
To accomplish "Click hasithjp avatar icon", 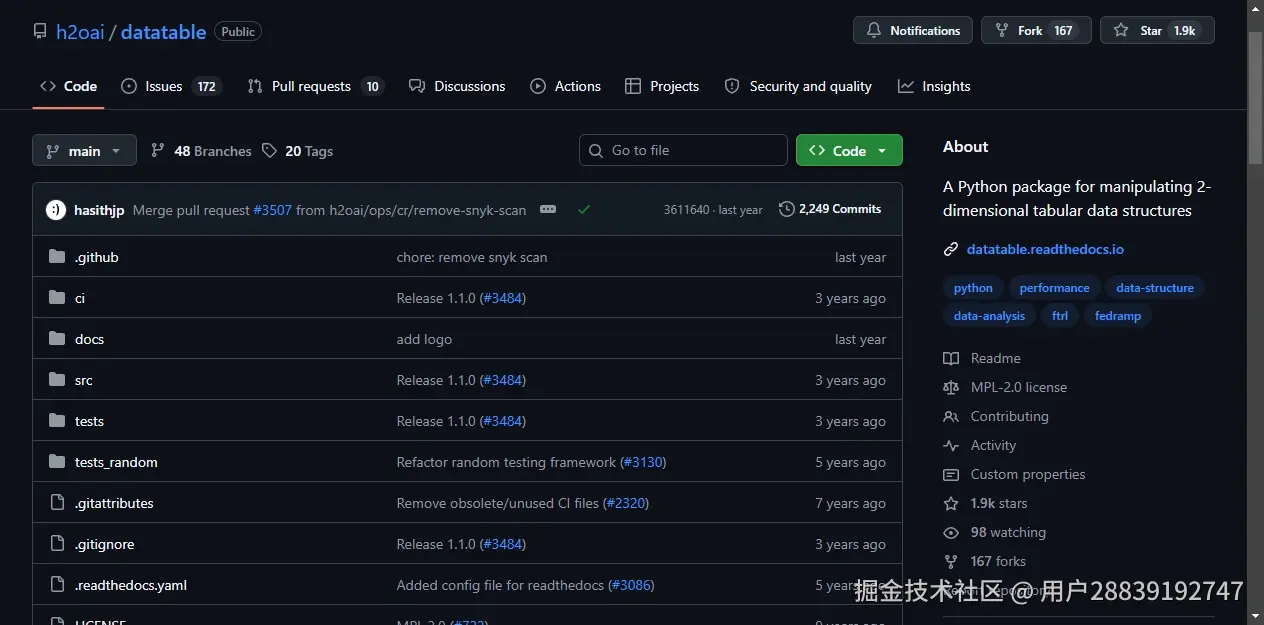I will coord(56,210).
